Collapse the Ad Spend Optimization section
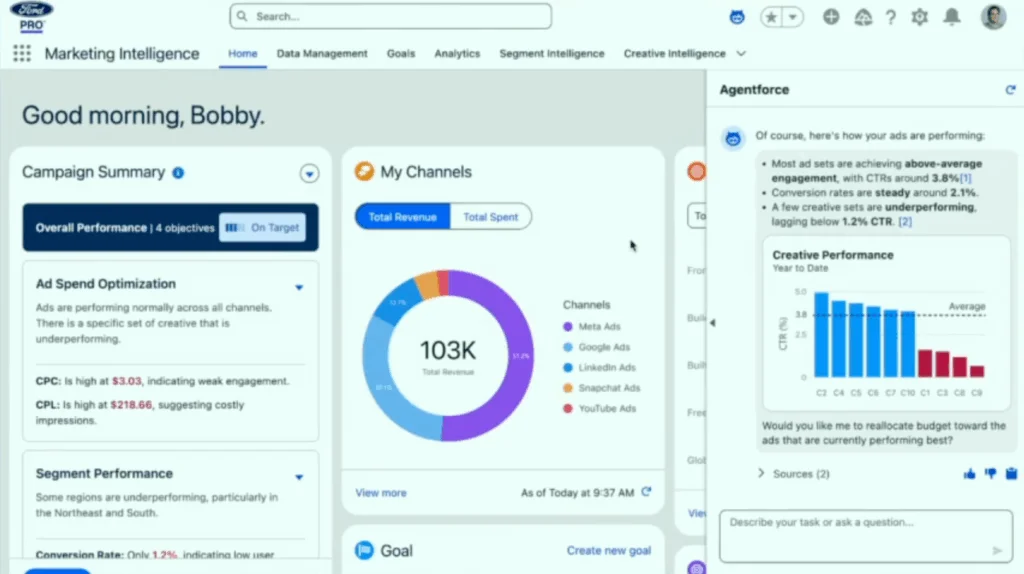This screenshot has width=1024, height=574. [299, 287]
